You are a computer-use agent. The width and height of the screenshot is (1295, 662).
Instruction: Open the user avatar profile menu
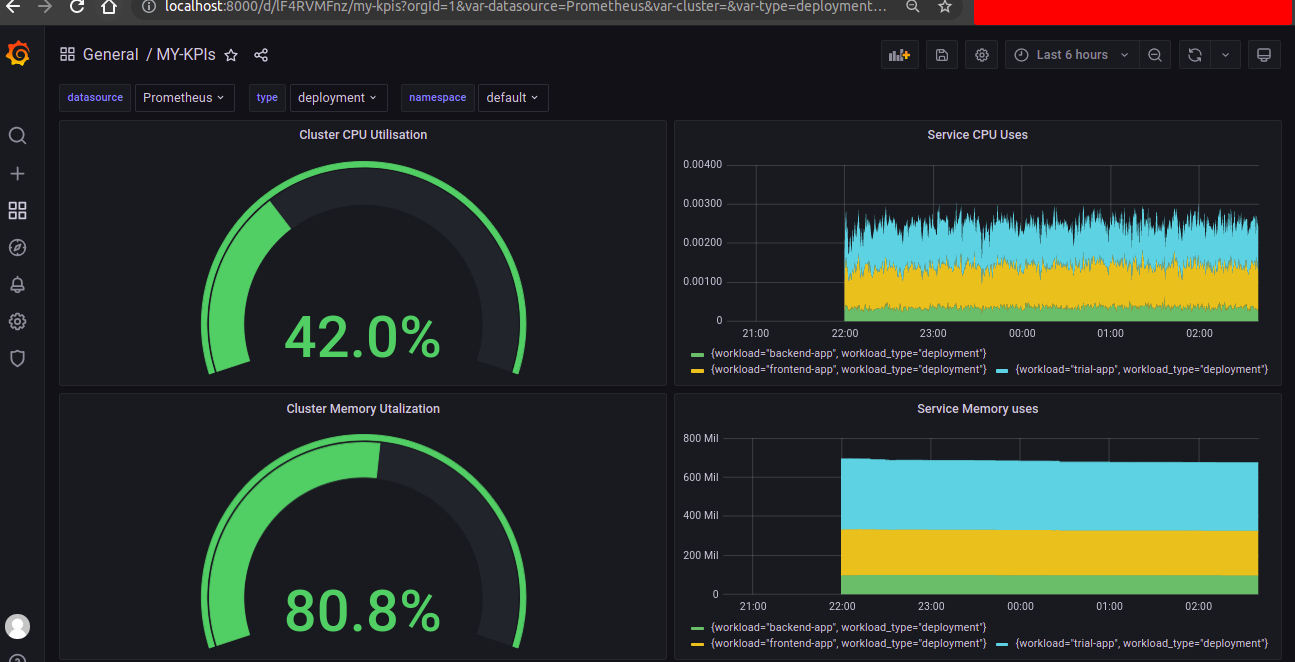click(17, 626)
